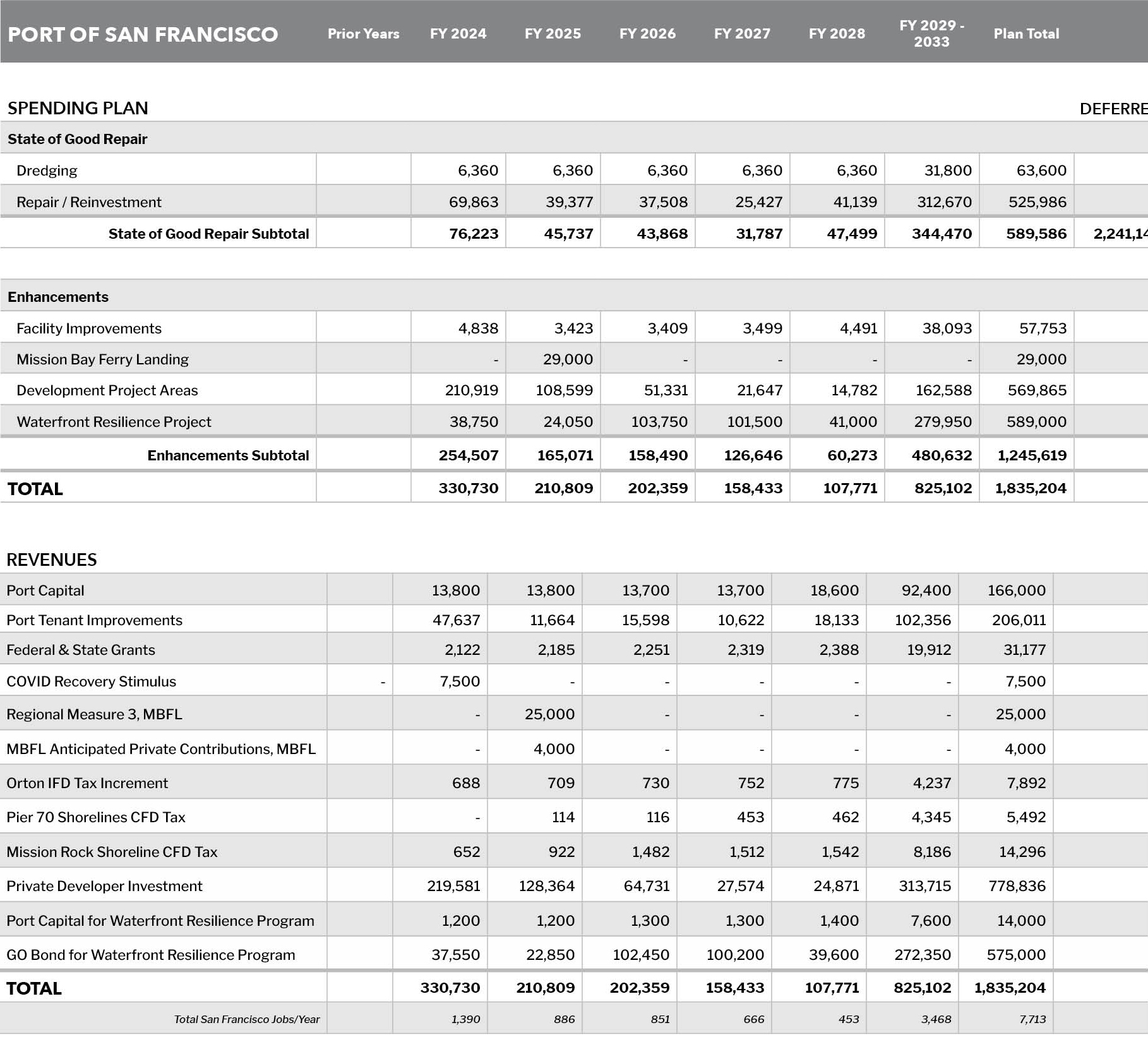Click the Orton IFD Tax Increment row label

coord(87,783)
